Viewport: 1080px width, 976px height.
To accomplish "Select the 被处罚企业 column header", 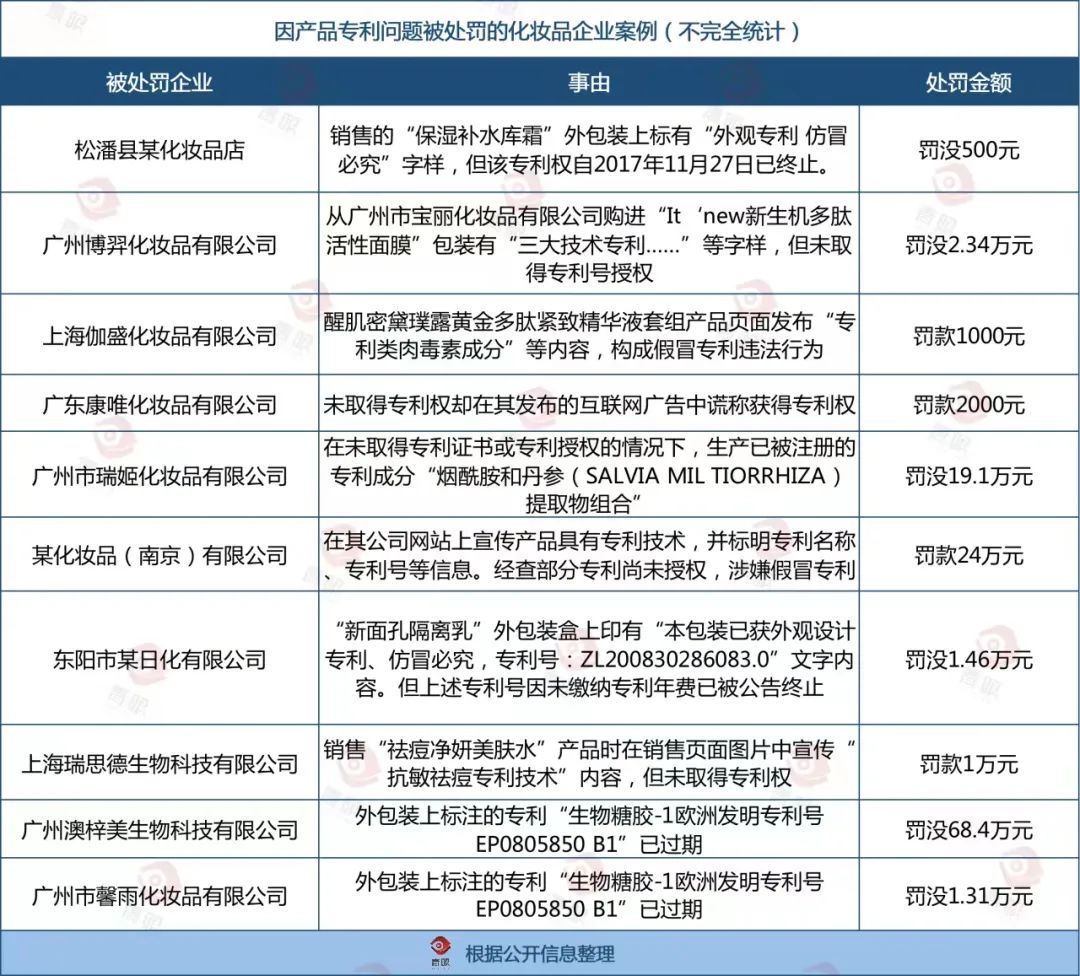I will pos(159,83).
